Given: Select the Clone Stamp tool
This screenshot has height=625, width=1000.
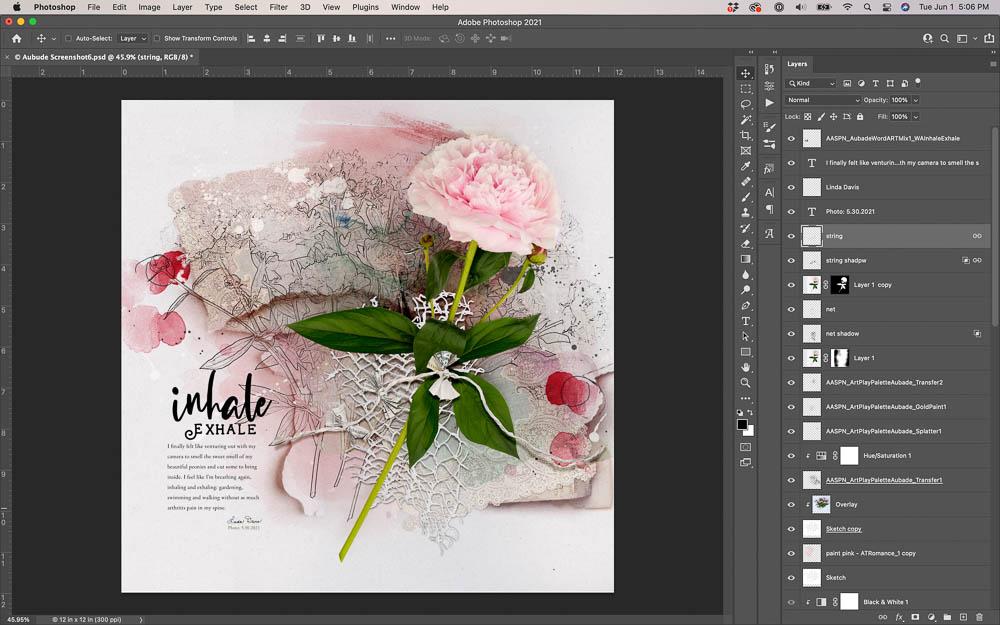Looking at the screenshot, I should pos(746,212).
